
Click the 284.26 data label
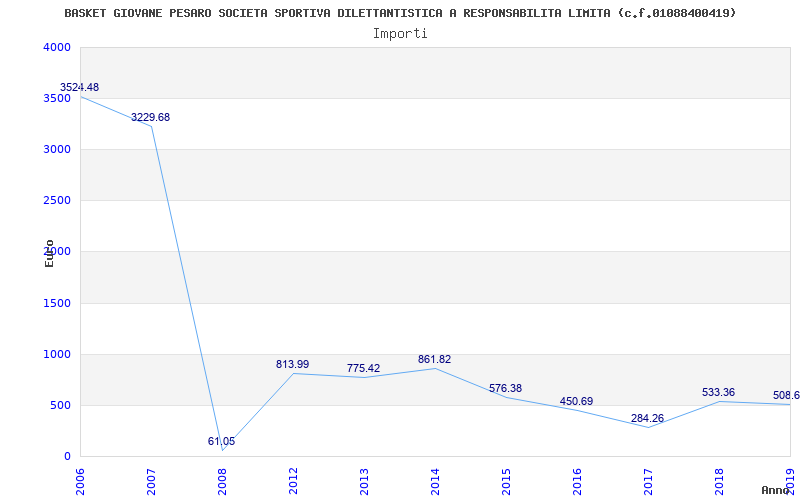(x=647, y=418)
